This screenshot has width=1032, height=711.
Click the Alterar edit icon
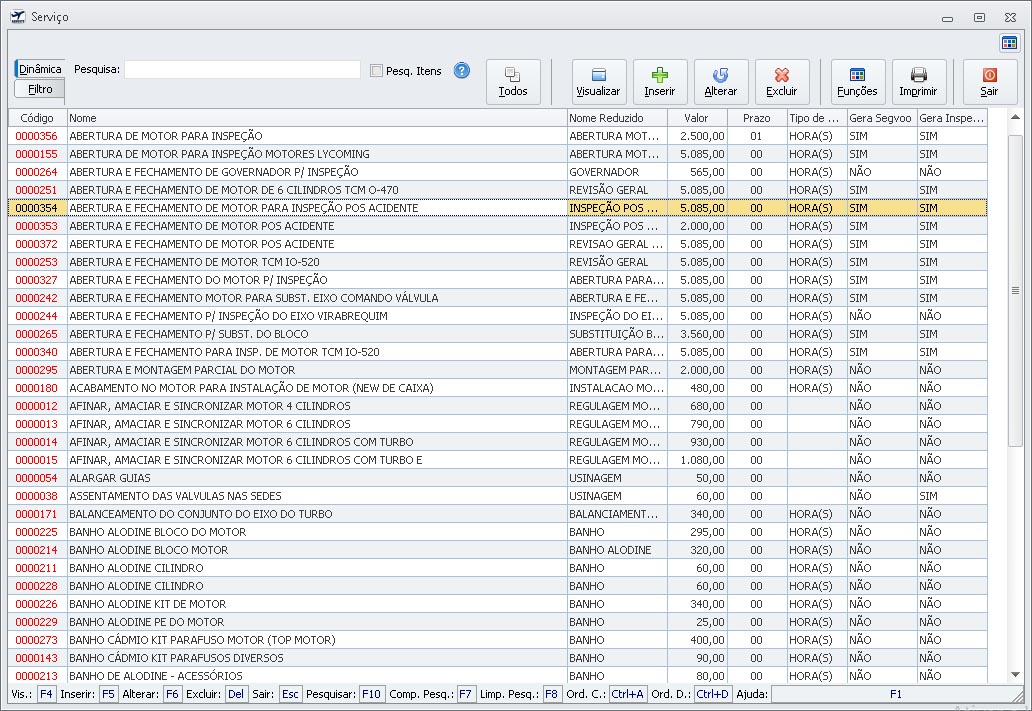[720, 81]
